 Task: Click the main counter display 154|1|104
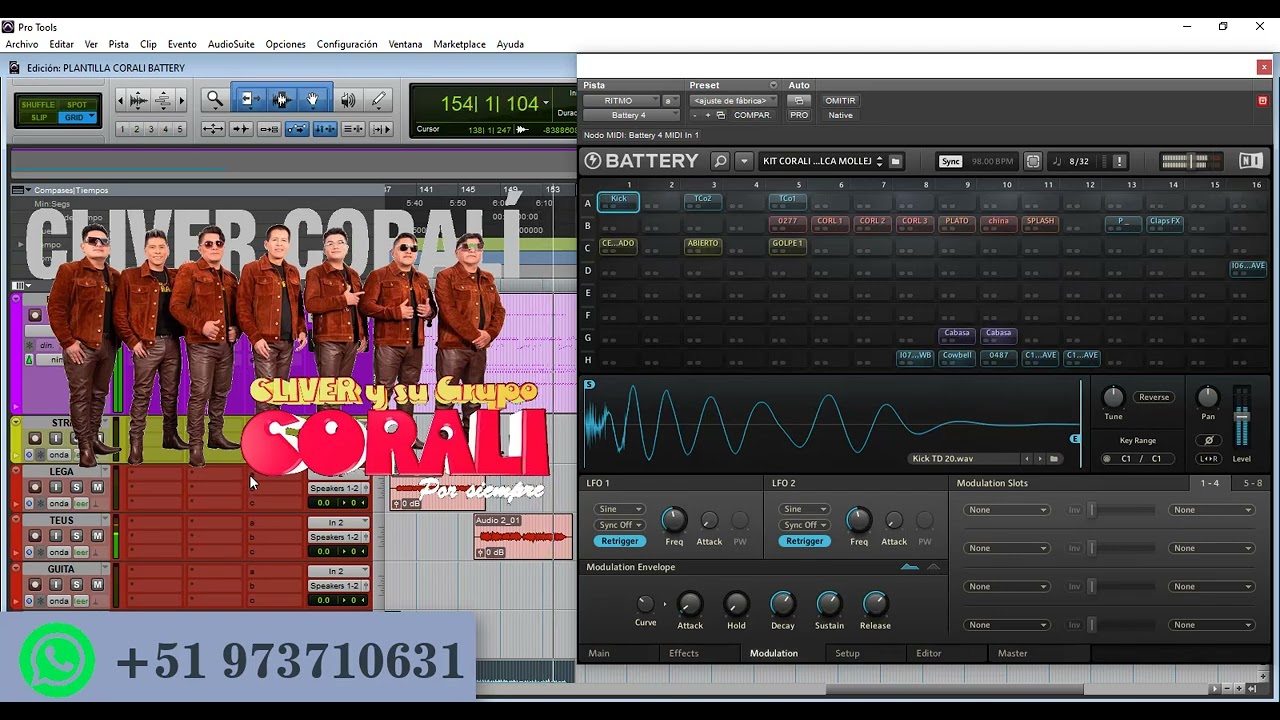point(490,104)
